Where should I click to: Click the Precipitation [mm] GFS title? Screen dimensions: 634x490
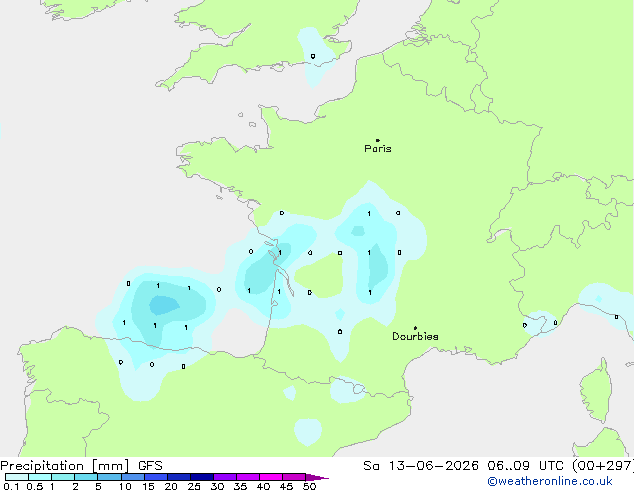(81, 466)
